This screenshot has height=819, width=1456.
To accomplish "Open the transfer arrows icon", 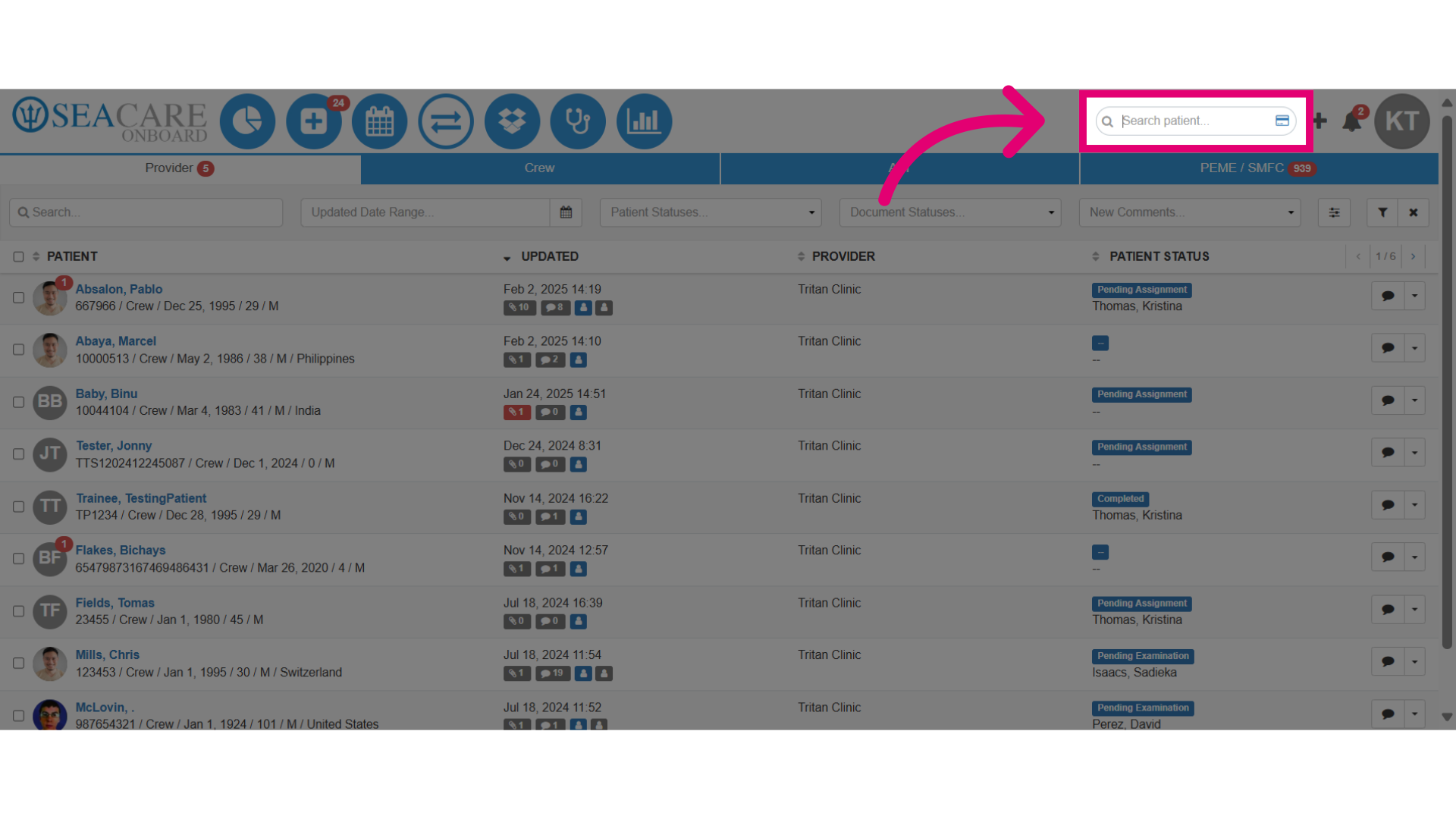I will (446, 121).
